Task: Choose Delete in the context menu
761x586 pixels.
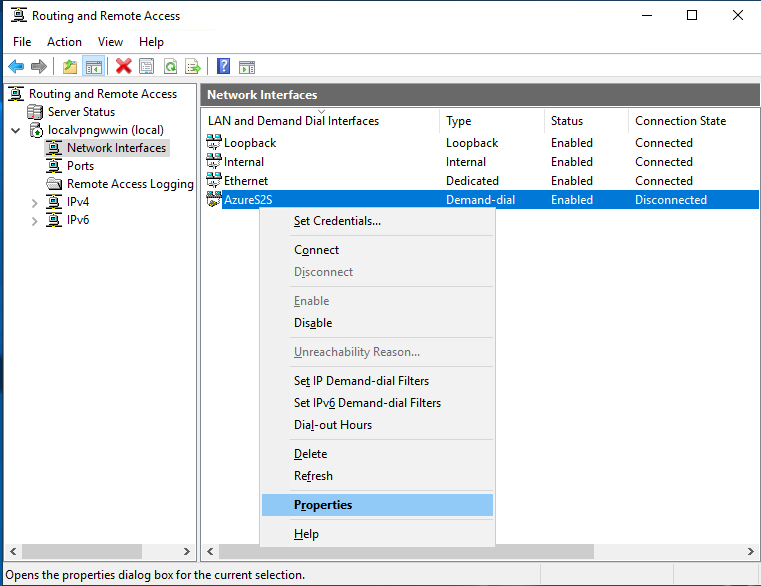Action: tap(378, 453)
